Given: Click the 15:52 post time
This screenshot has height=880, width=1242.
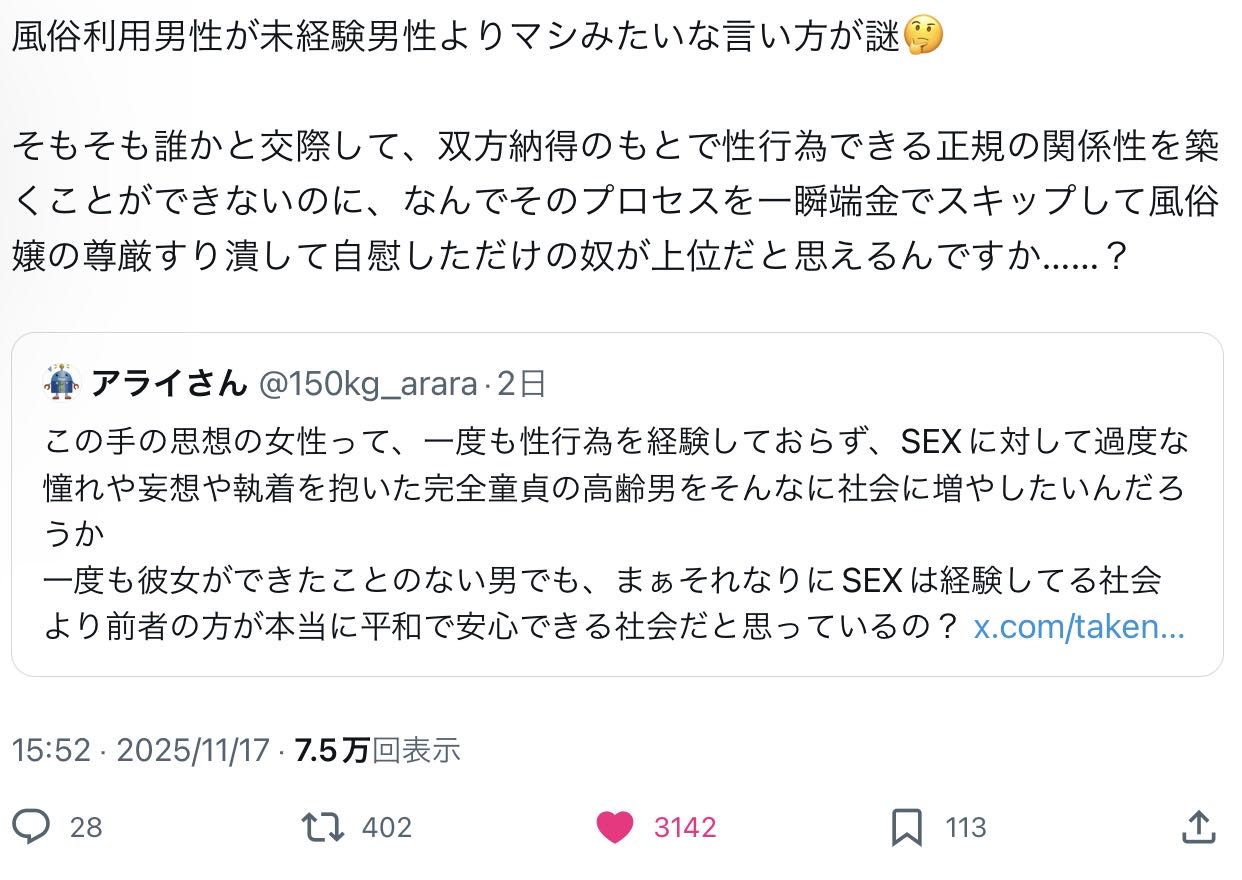Looking at the screenshot, I should point(51,750).
